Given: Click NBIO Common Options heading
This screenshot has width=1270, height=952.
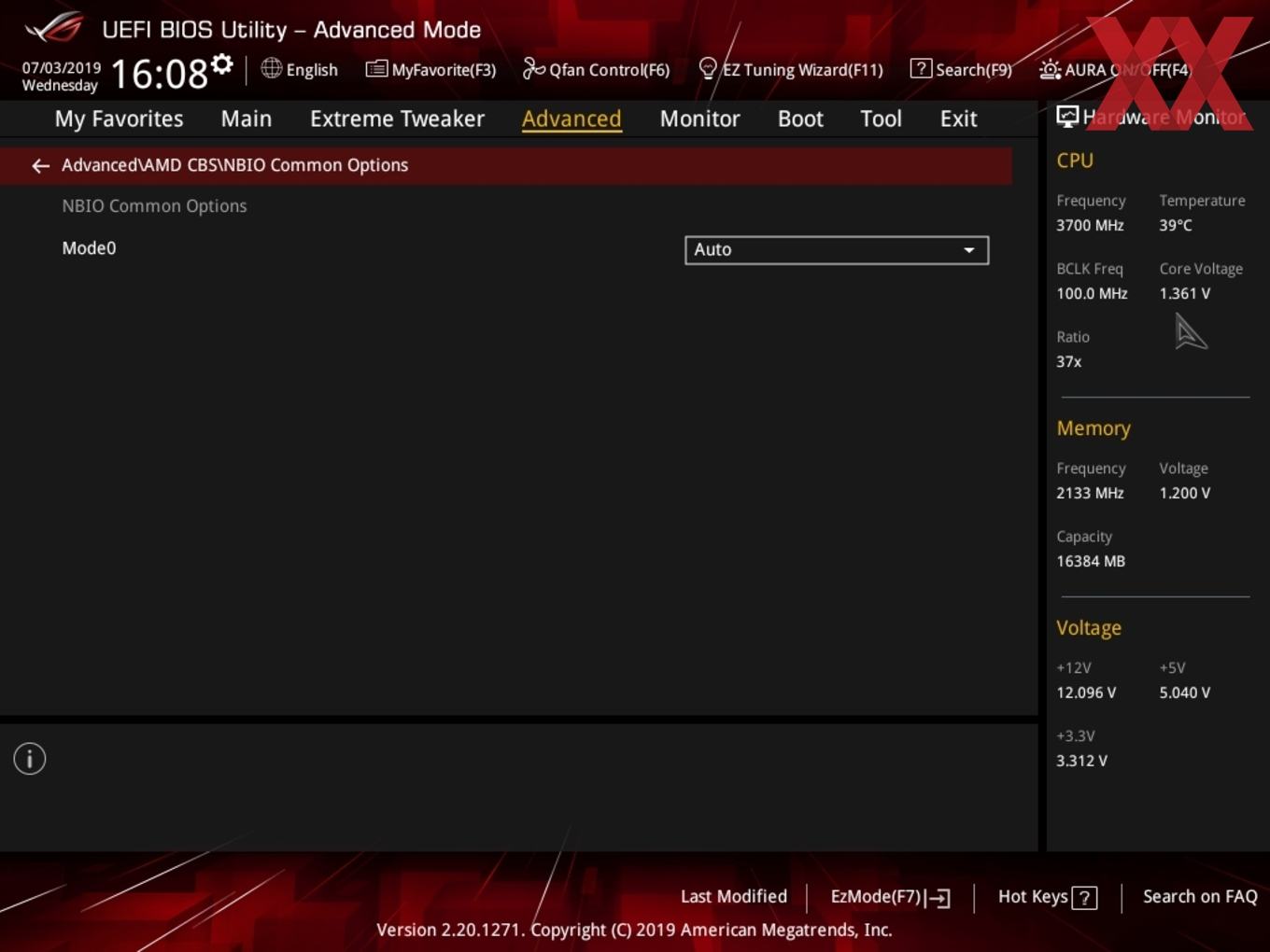Looking at the screenshot, I should click(x=154, y=206).
